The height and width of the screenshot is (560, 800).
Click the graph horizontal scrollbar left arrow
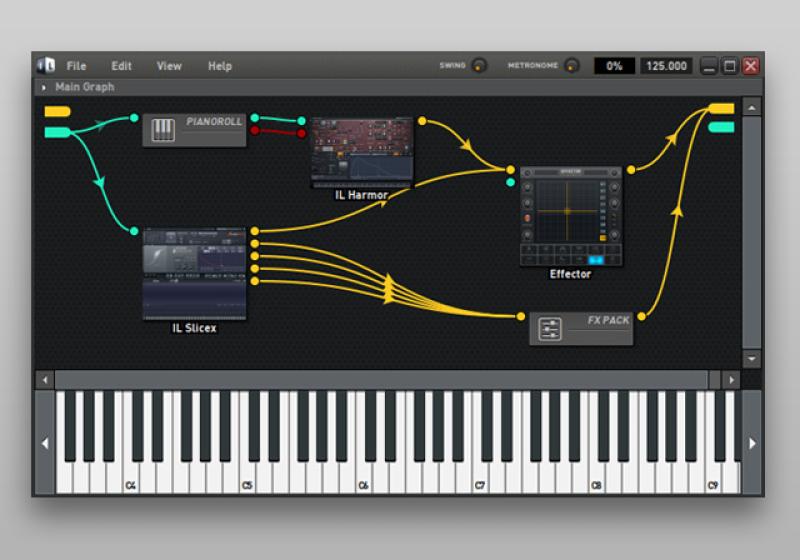click(x=45, y=380)
